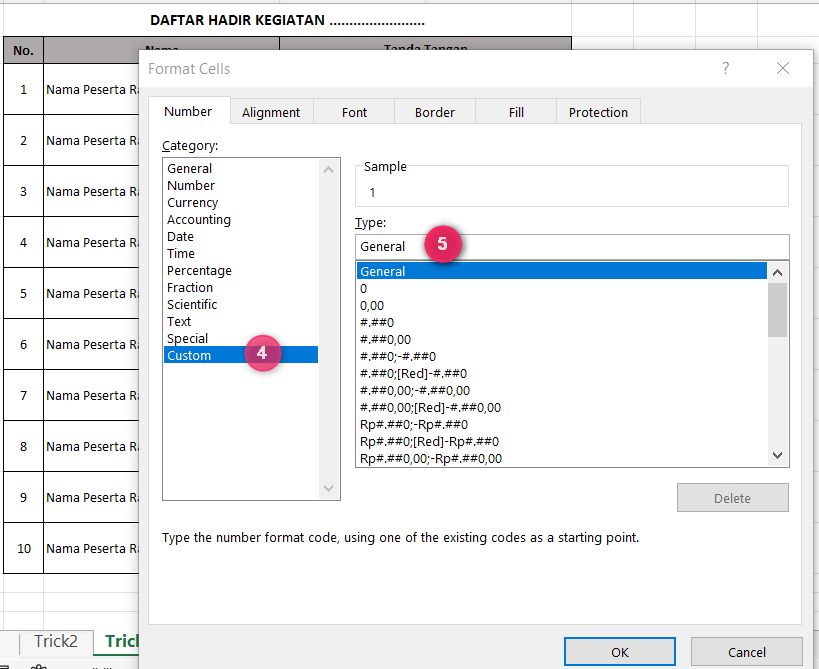This screenshot has width=819, height=669.
Task: Select the Fill tab
Action: click(x=515, y=112)
